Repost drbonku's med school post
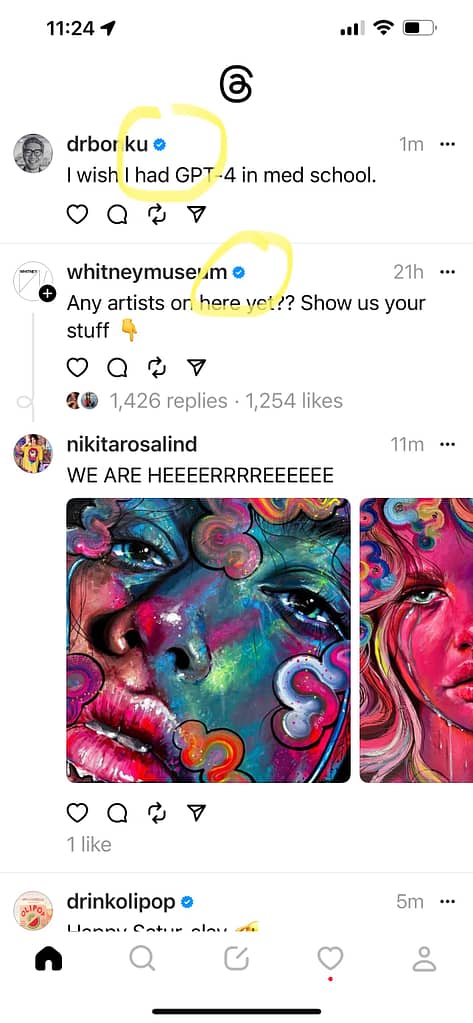Image resolution: width=473 pixels, height=1023 pixels. pyautogui.click(x=157, y=215)
